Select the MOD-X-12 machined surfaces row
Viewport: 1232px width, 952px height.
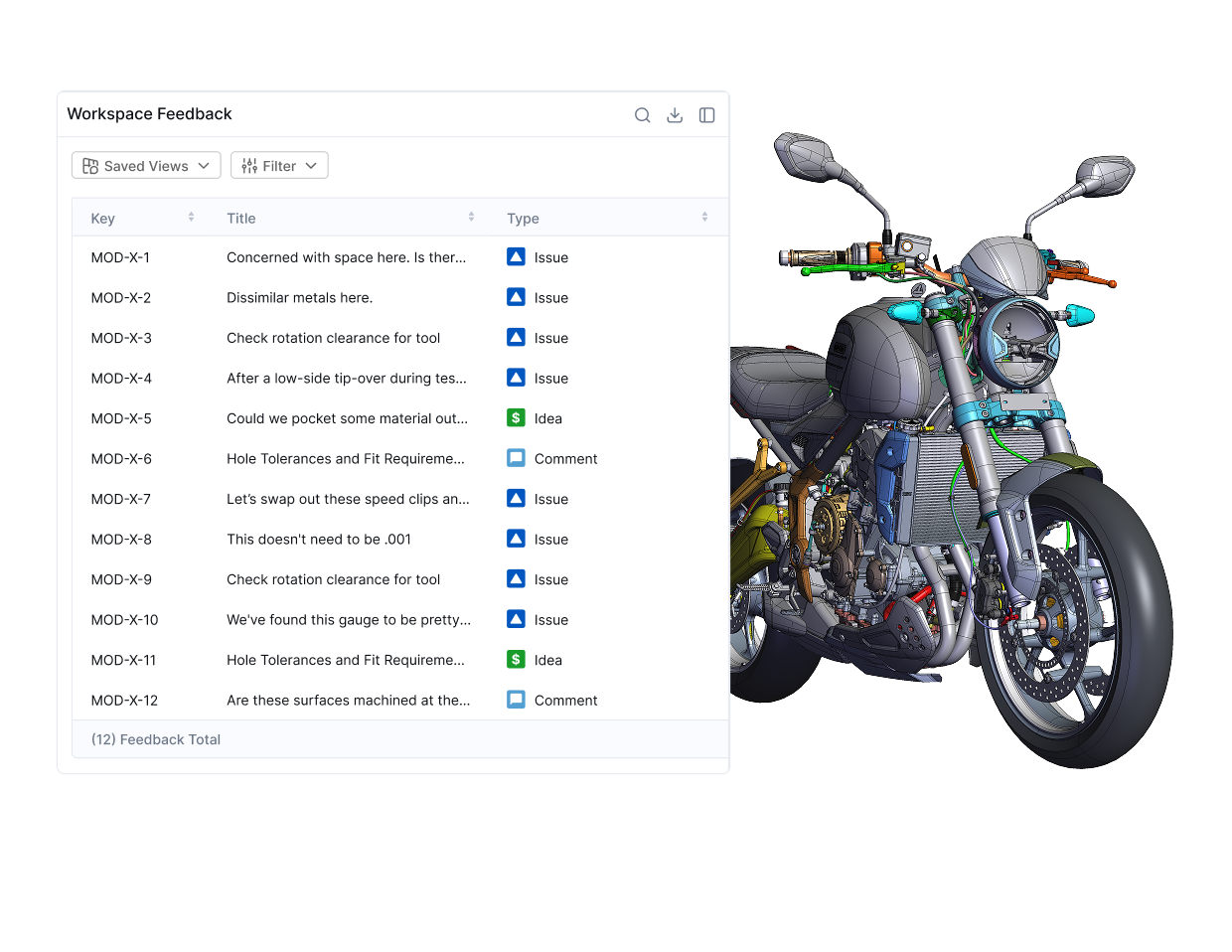(346, 700)
